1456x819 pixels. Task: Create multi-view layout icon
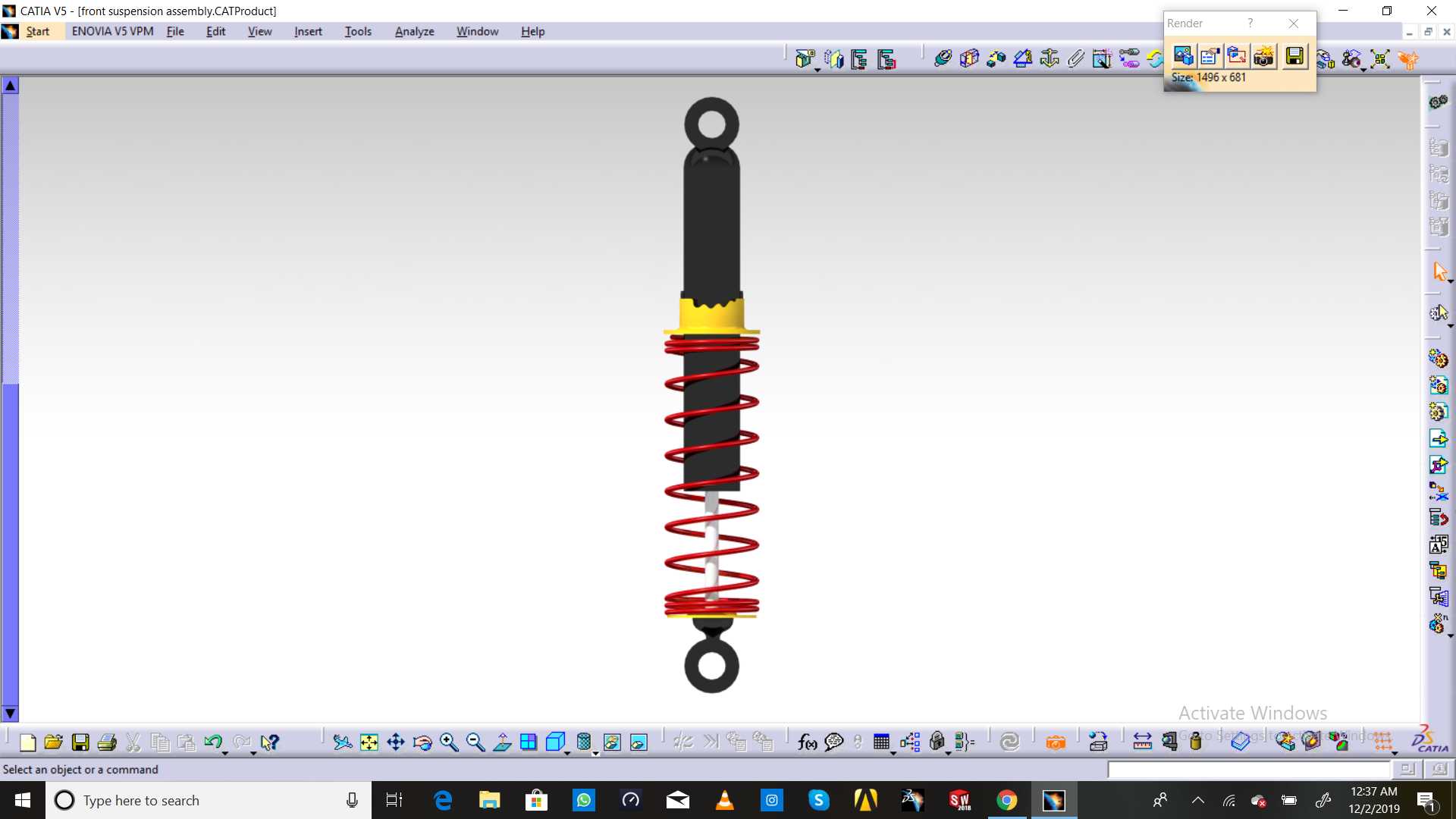pyautogui.click(x=529, y=742)
